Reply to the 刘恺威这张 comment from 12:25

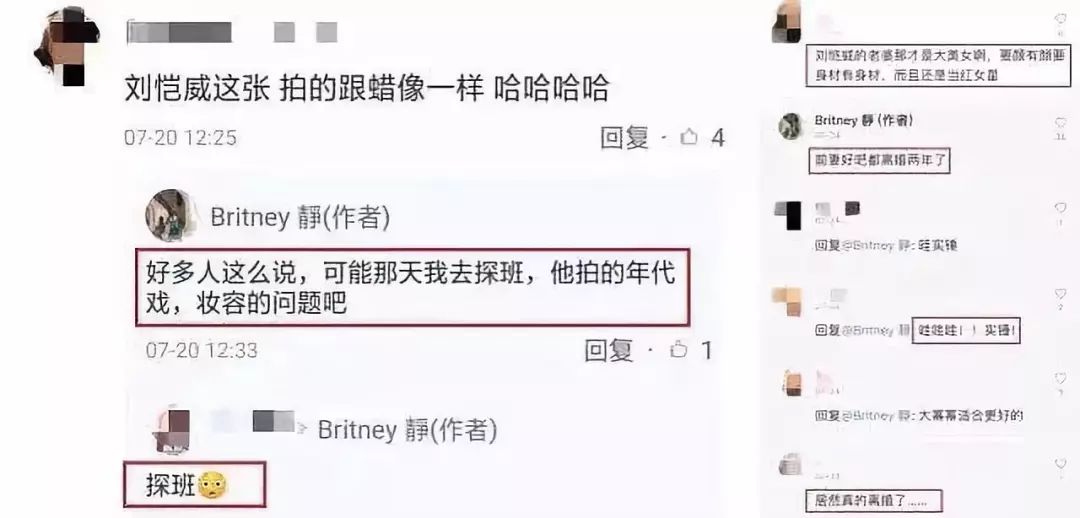[624, 138]
